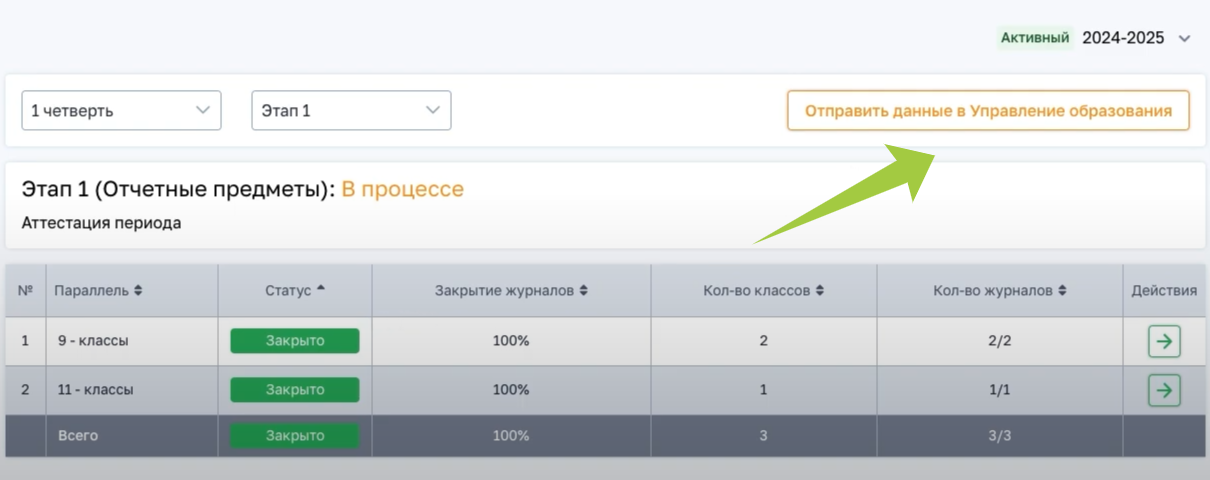Open the arrow action for 11 - классы row
1210x480 pixels.
coord(1164,389)
